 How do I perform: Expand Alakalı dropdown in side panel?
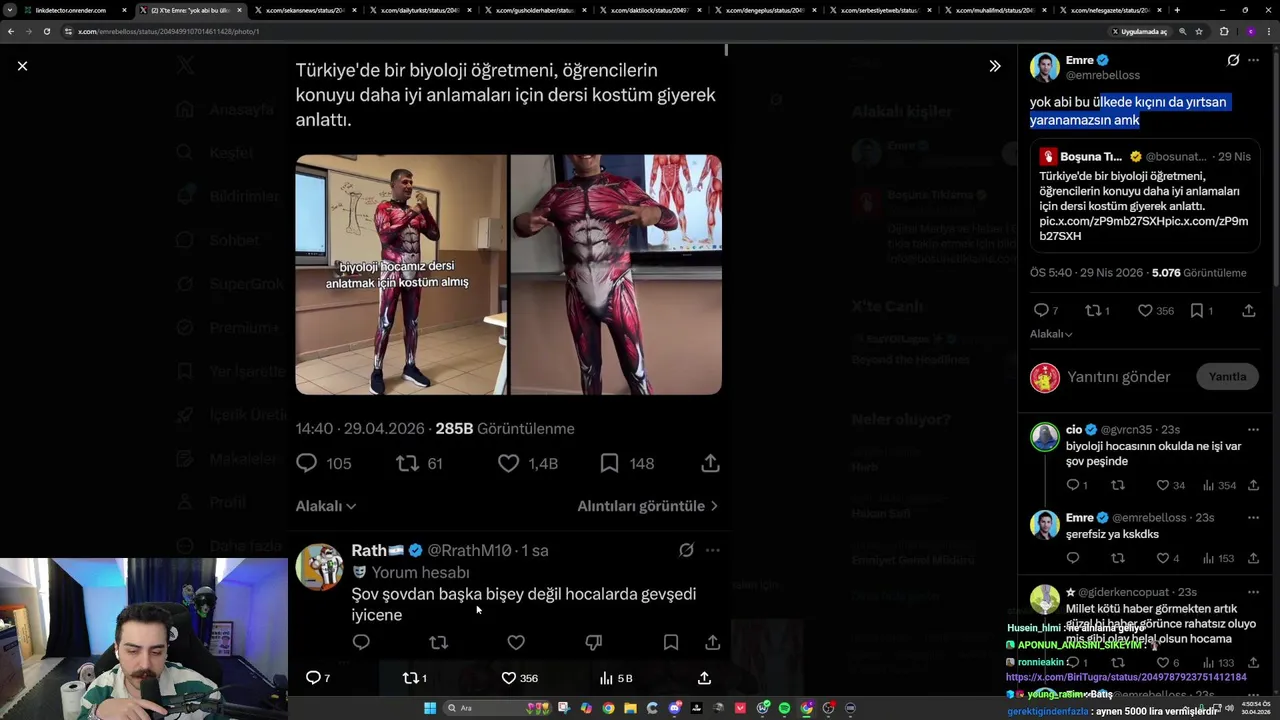[1051, 334]
